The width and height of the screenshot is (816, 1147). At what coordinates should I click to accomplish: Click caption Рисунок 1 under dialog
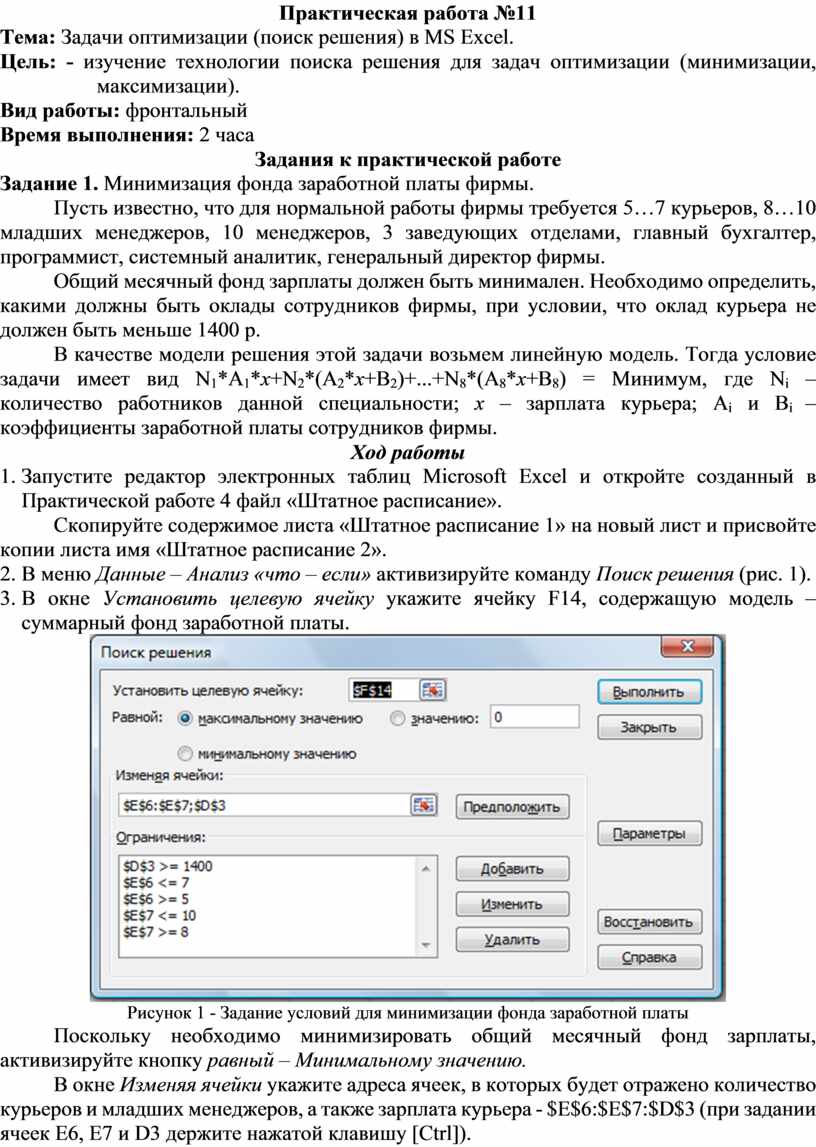point(408,1012)
